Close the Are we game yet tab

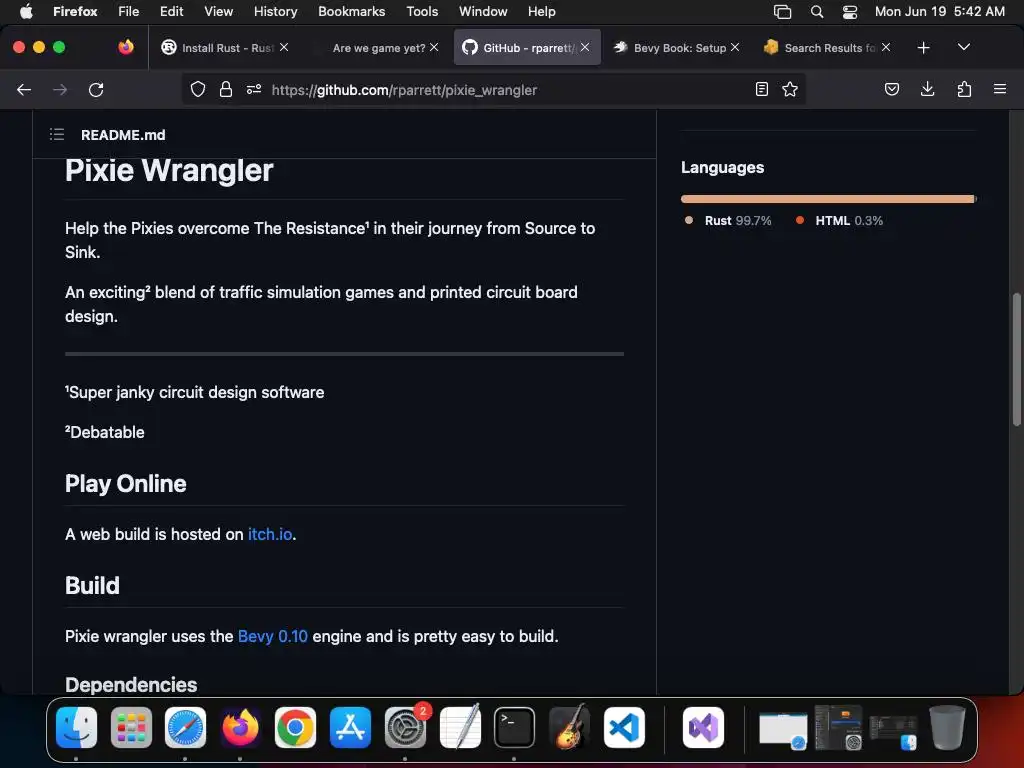[434, 47]
